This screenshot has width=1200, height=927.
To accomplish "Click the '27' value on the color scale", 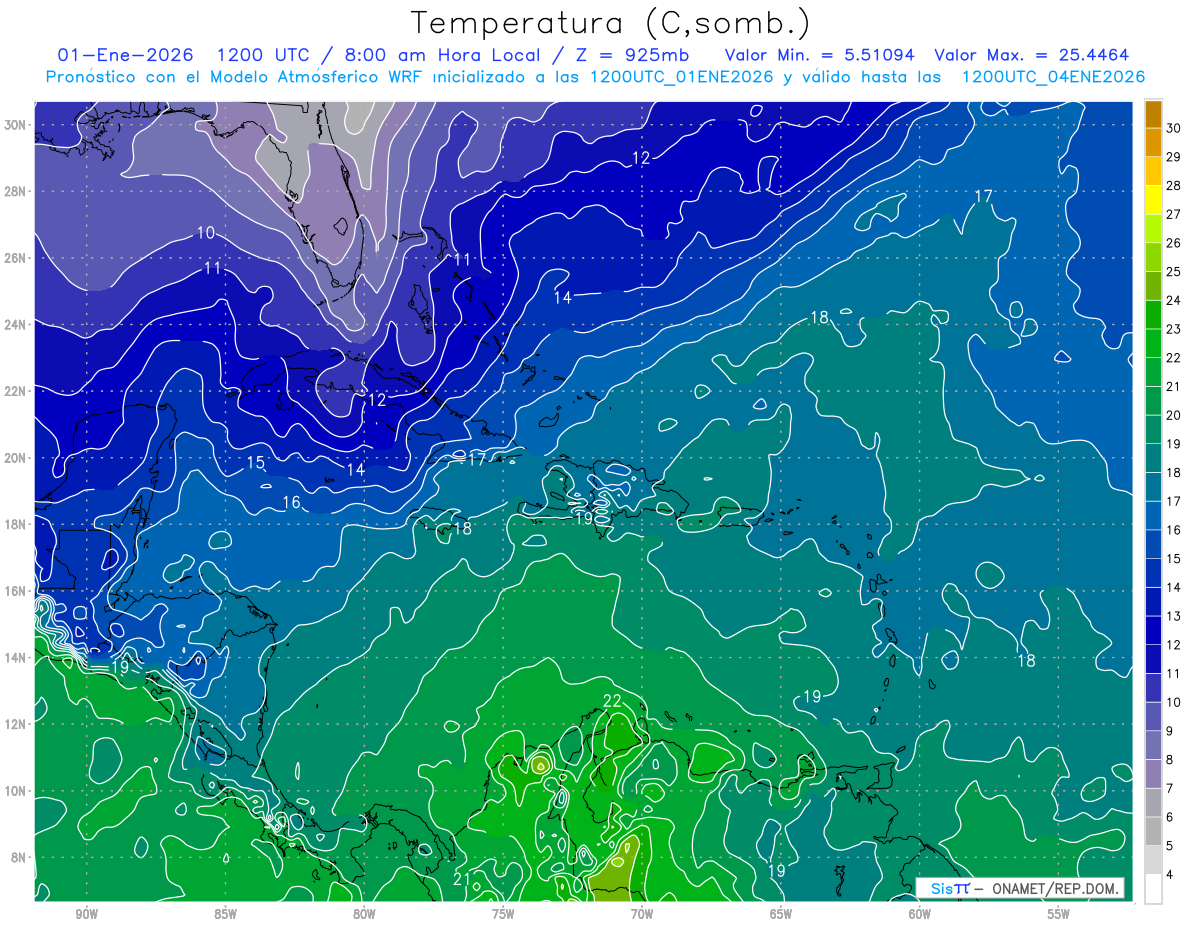I will pos(1174,214).
